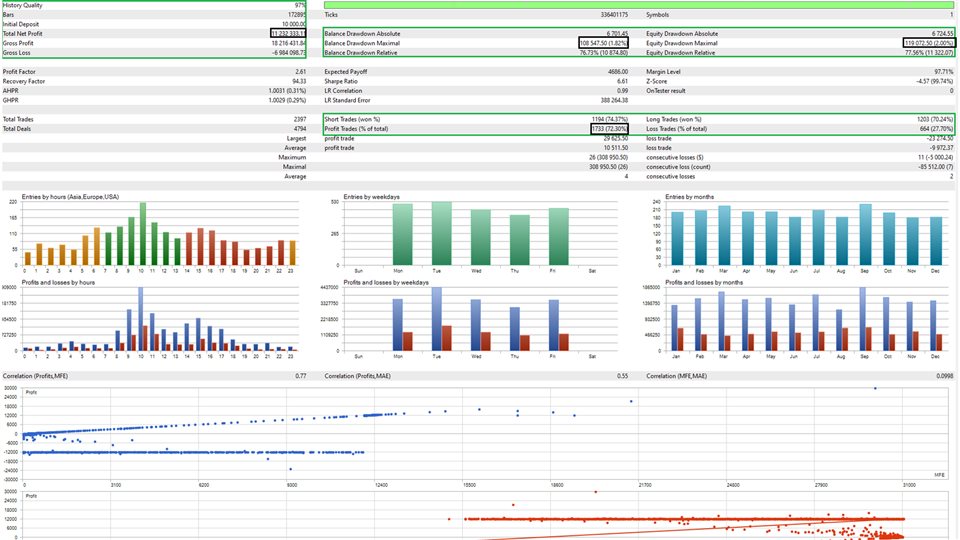This screenshot has height=540, width=960.
Task: Click the Total Net Profit value
Action: (x=281, y=33)
